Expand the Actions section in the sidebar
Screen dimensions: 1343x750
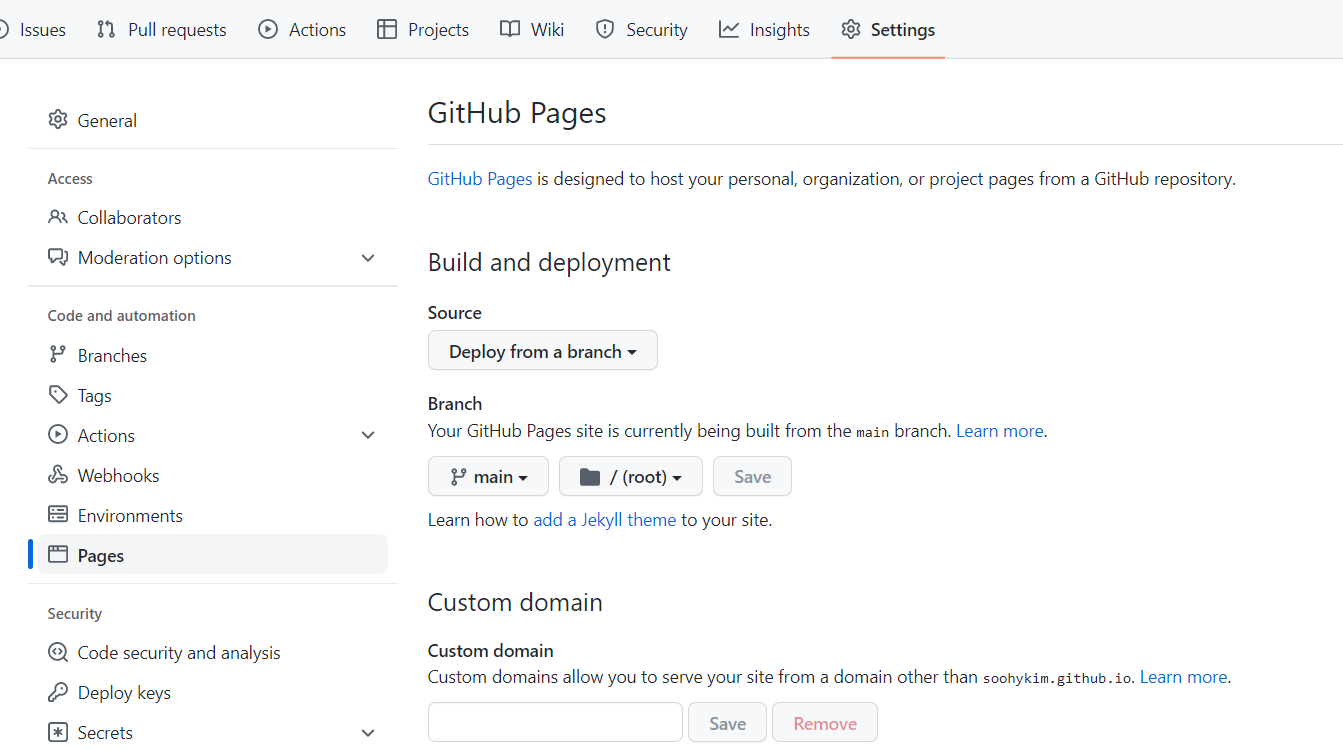[368, 435]
